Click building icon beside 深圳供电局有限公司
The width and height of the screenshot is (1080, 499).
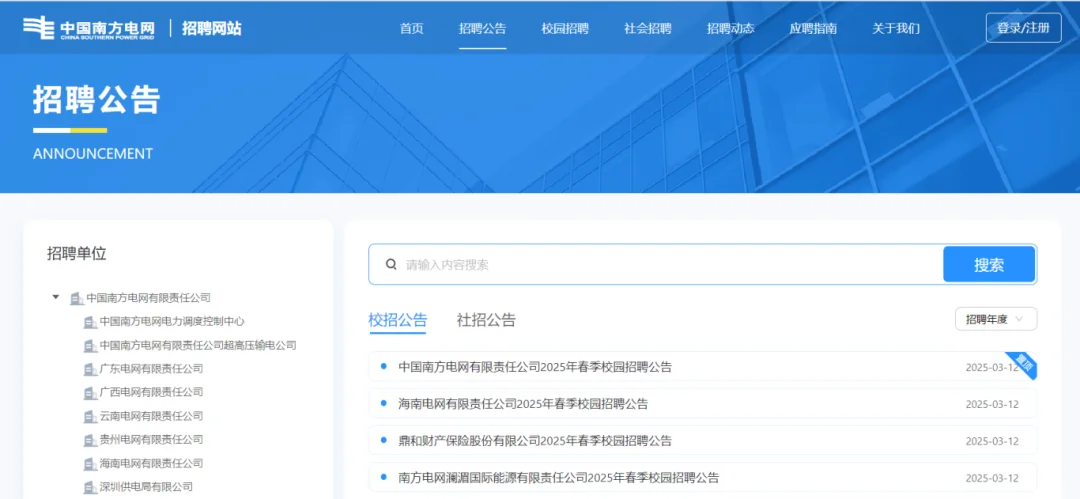[90, 487]
